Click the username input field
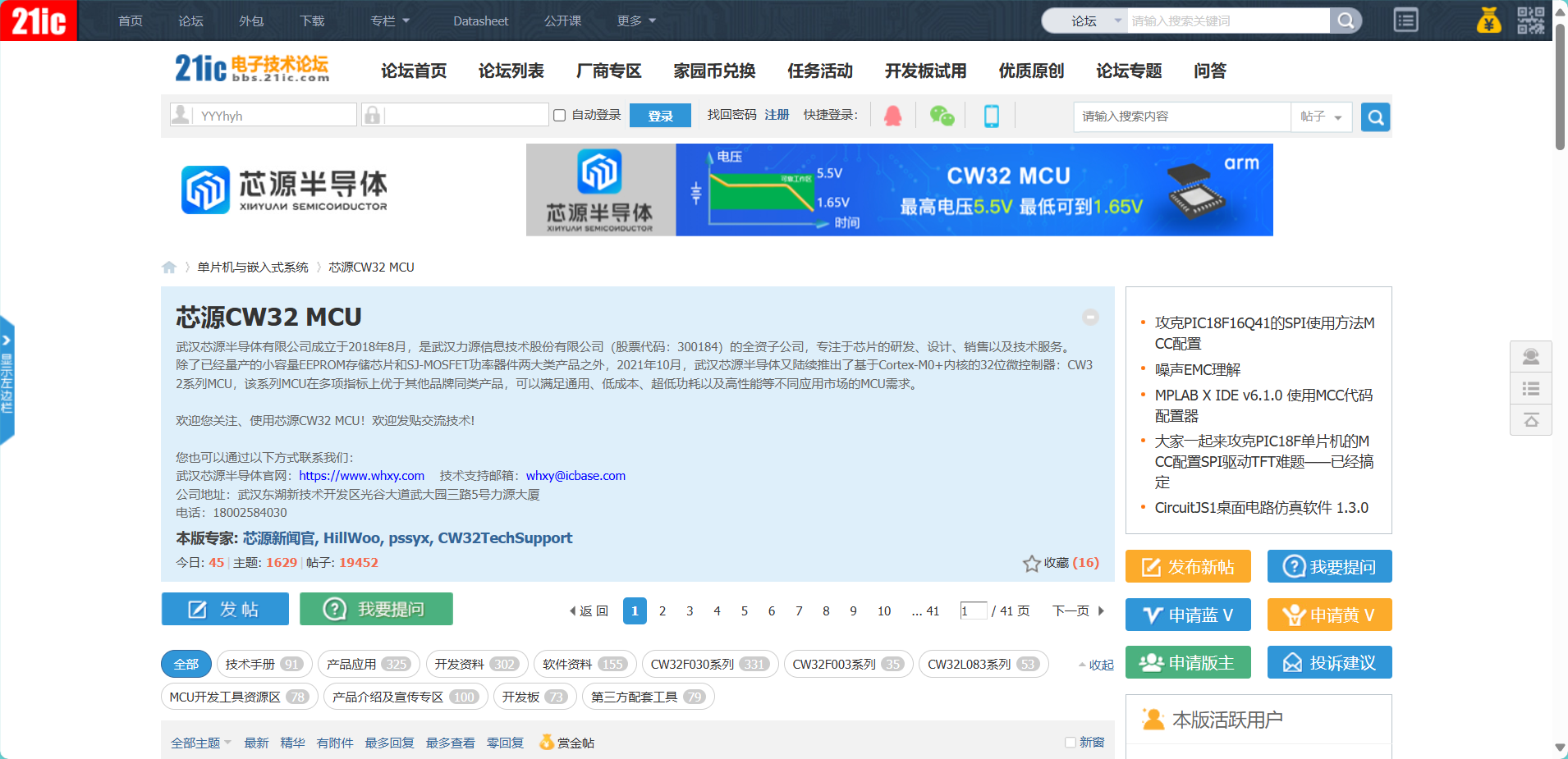Viewport: 1568px width, 759px height. [x=264, y=115]
